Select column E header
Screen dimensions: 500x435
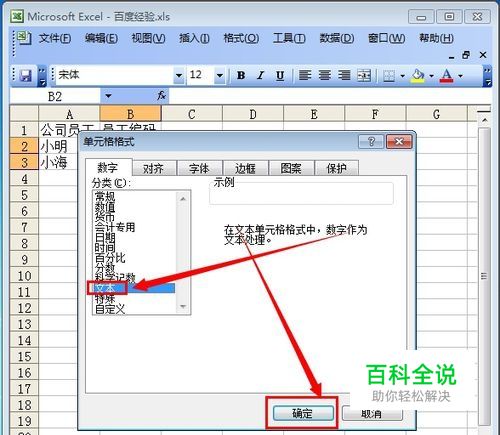[314, 114]
